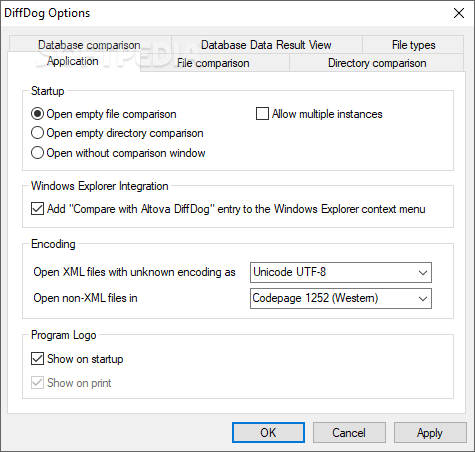The width and height of the screenshot is (475, 452).
Task: Open non-XML files encoding combo box
Action: (x=341, y=298)
